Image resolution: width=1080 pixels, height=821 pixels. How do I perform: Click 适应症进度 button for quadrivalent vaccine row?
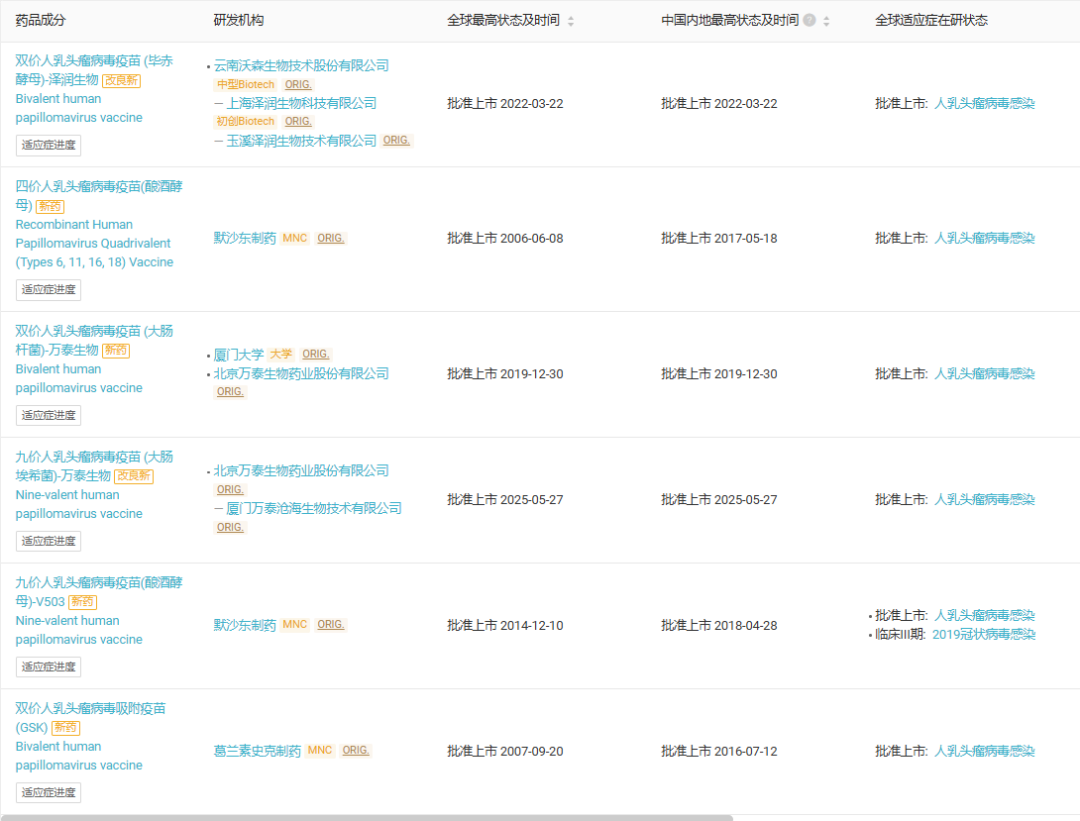[x=48, y=289]
